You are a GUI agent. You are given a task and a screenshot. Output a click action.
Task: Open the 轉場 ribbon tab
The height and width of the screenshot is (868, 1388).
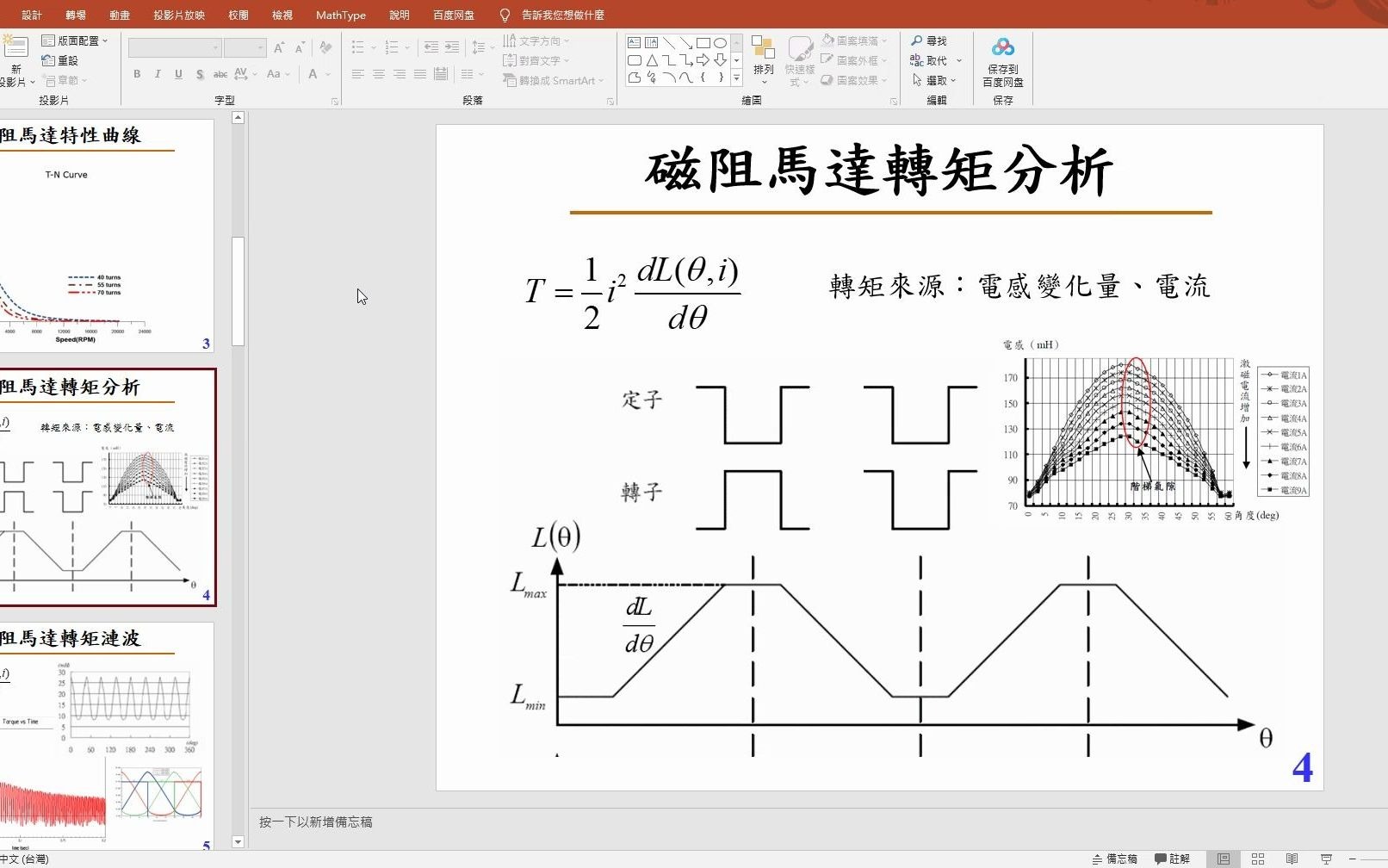tap(76, 15)
